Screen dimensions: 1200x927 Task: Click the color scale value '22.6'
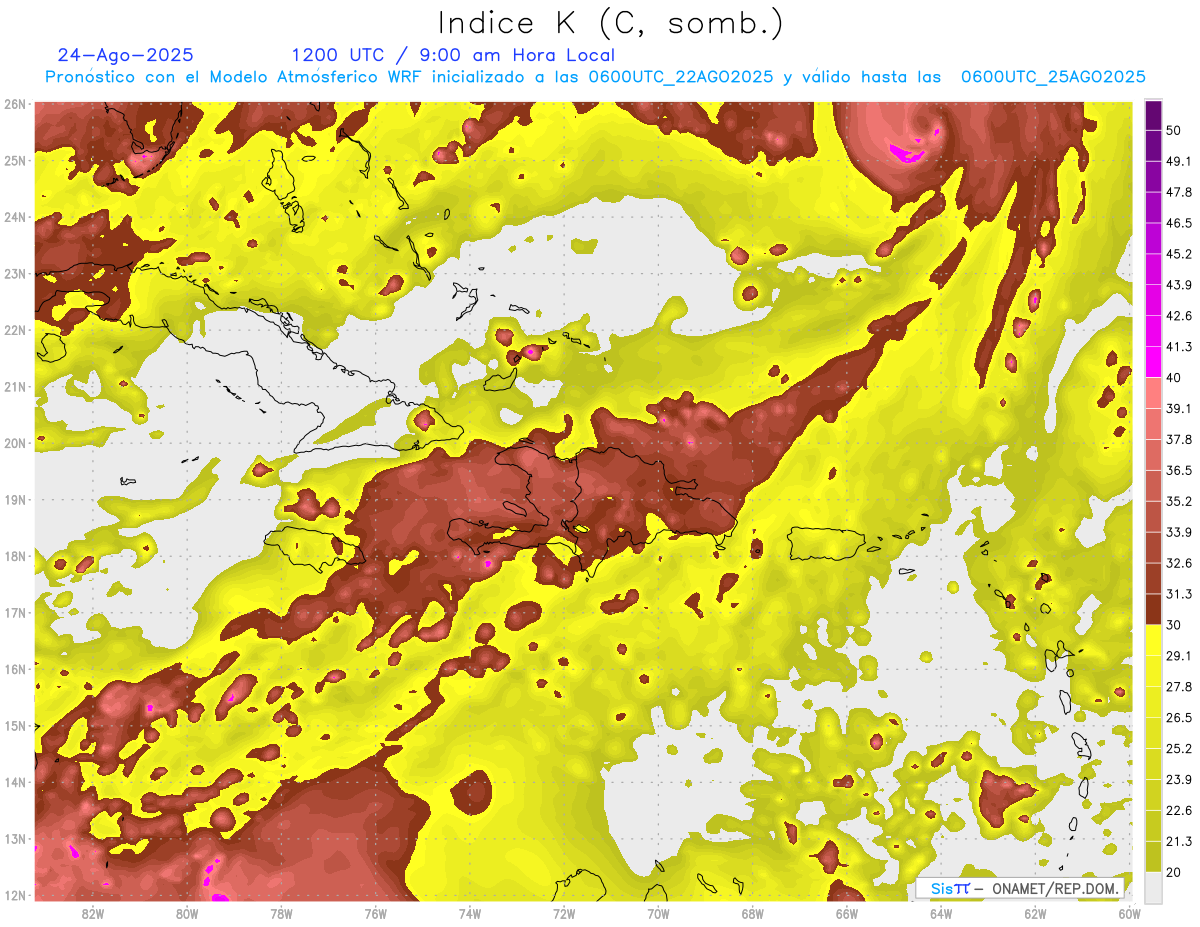pyautogui.click(x=1178, y=811)
